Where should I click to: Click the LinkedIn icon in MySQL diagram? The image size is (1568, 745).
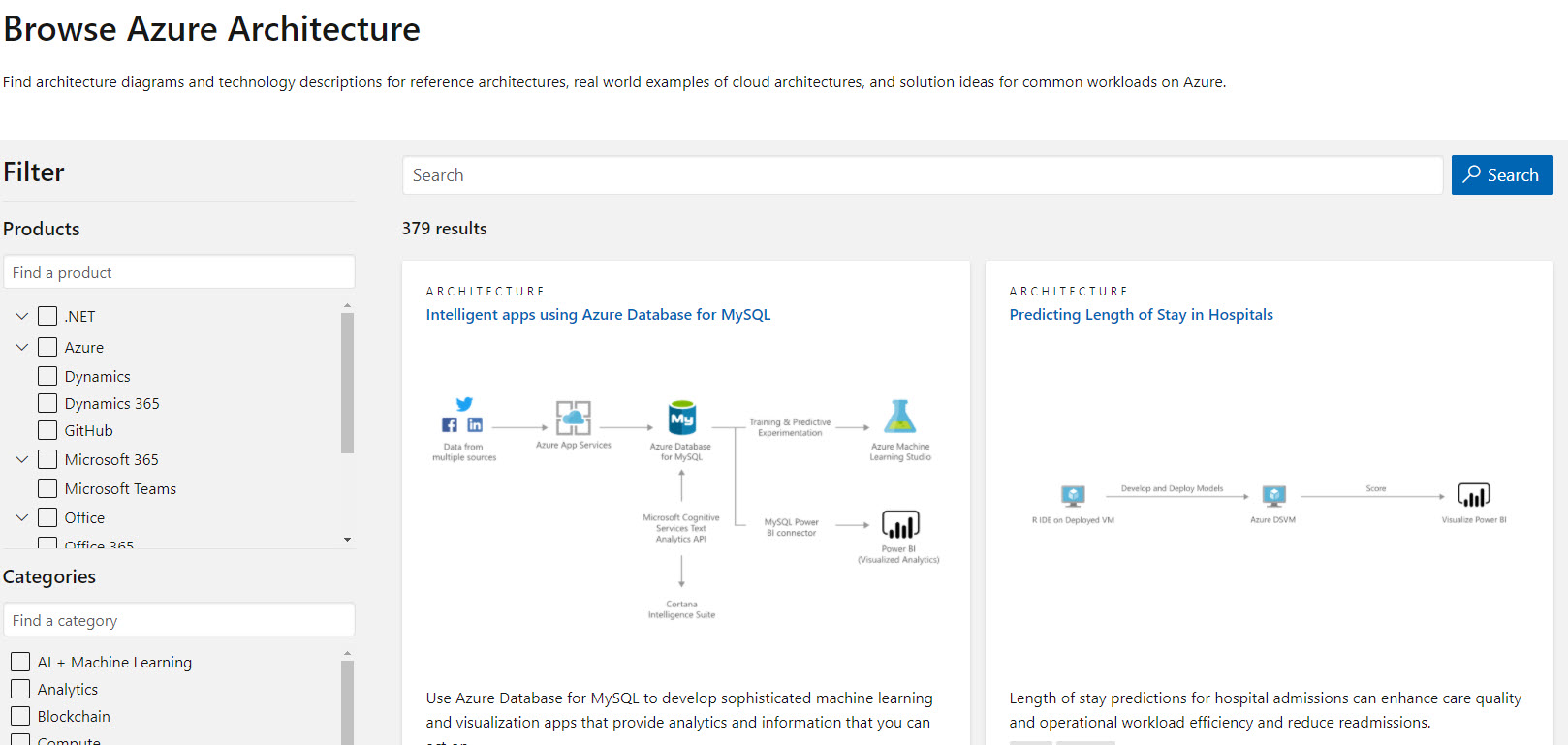tap(475, 424)
